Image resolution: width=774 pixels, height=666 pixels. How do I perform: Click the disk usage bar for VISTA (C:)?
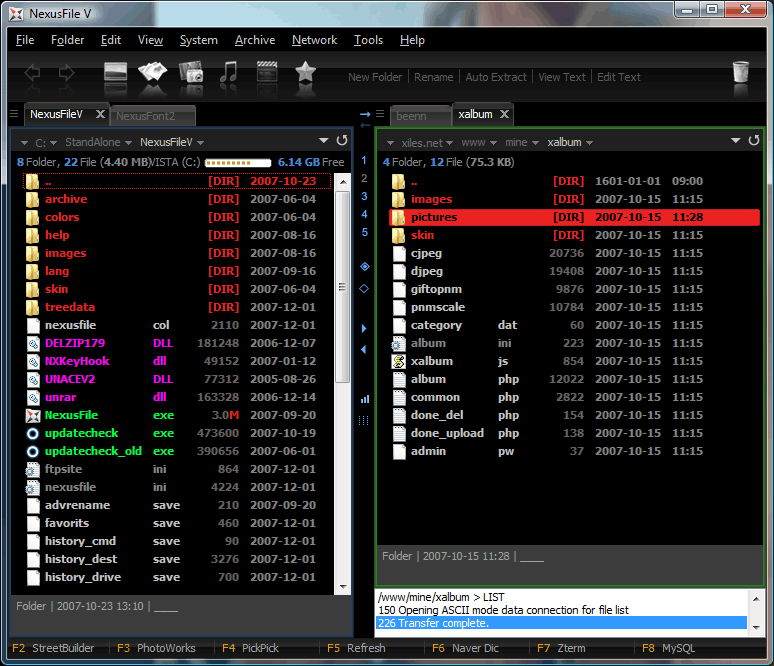pyautogui.click(x=238, y=162)
